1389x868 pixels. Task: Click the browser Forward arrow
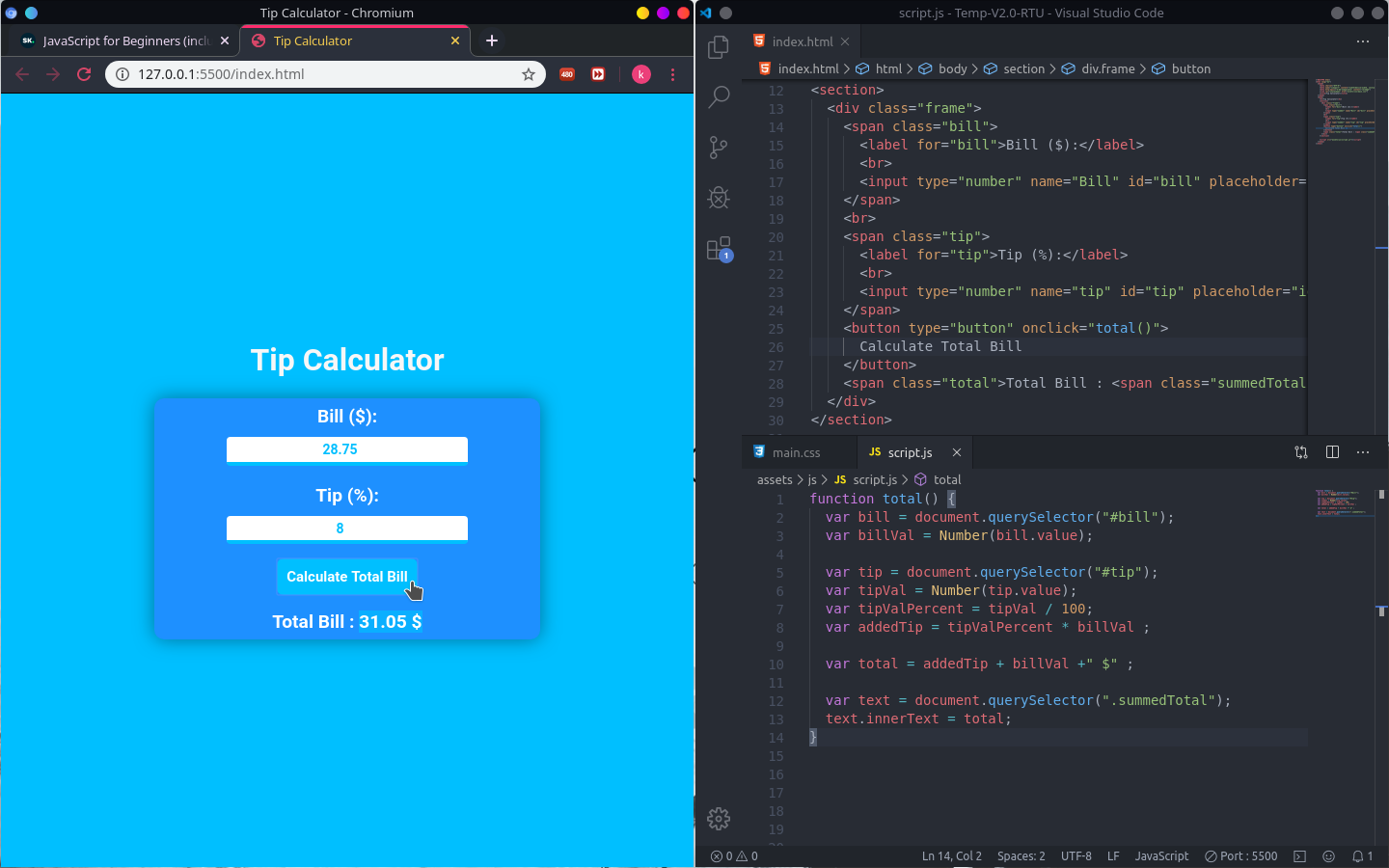[x=53, y=74]
